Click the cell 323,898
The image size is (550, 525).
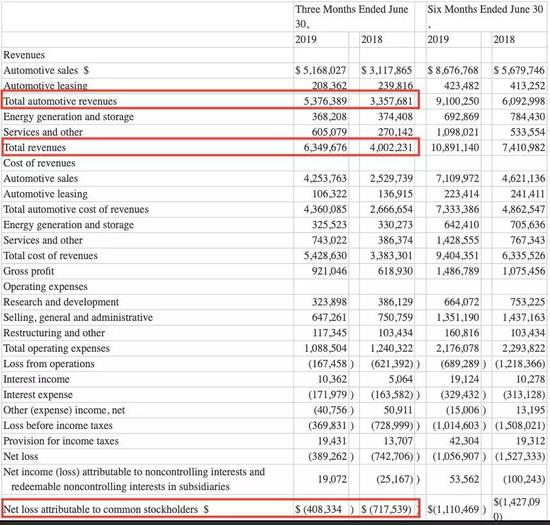coord(329,302)
